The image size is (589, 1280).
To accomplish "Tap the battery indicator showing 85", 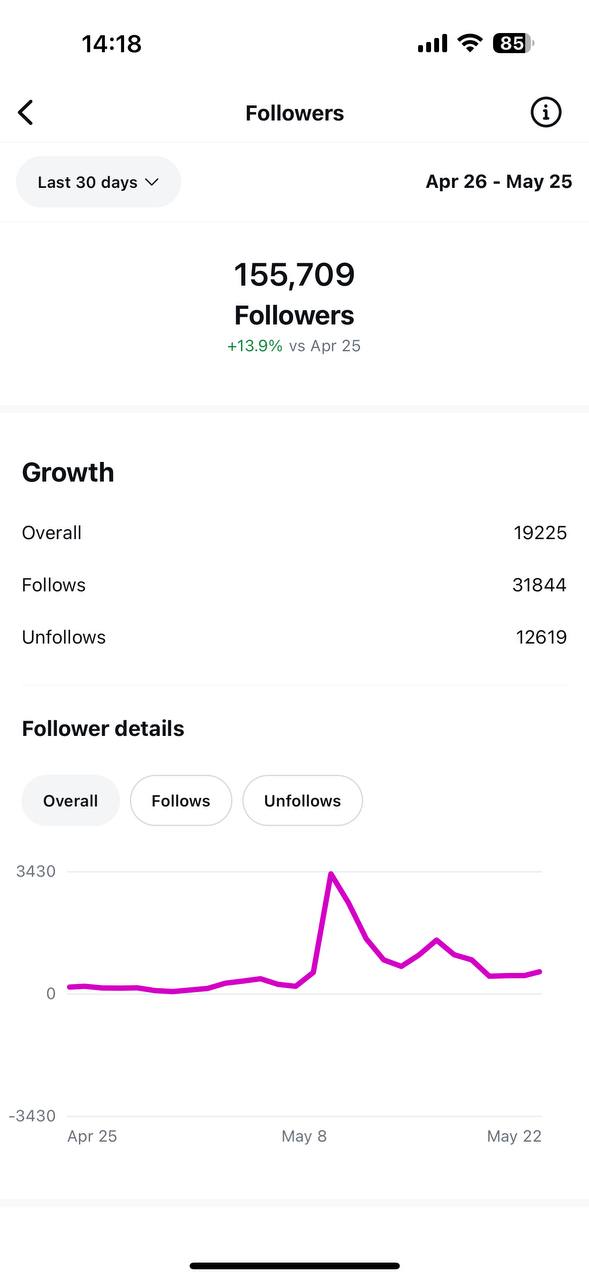I will 513,43.
